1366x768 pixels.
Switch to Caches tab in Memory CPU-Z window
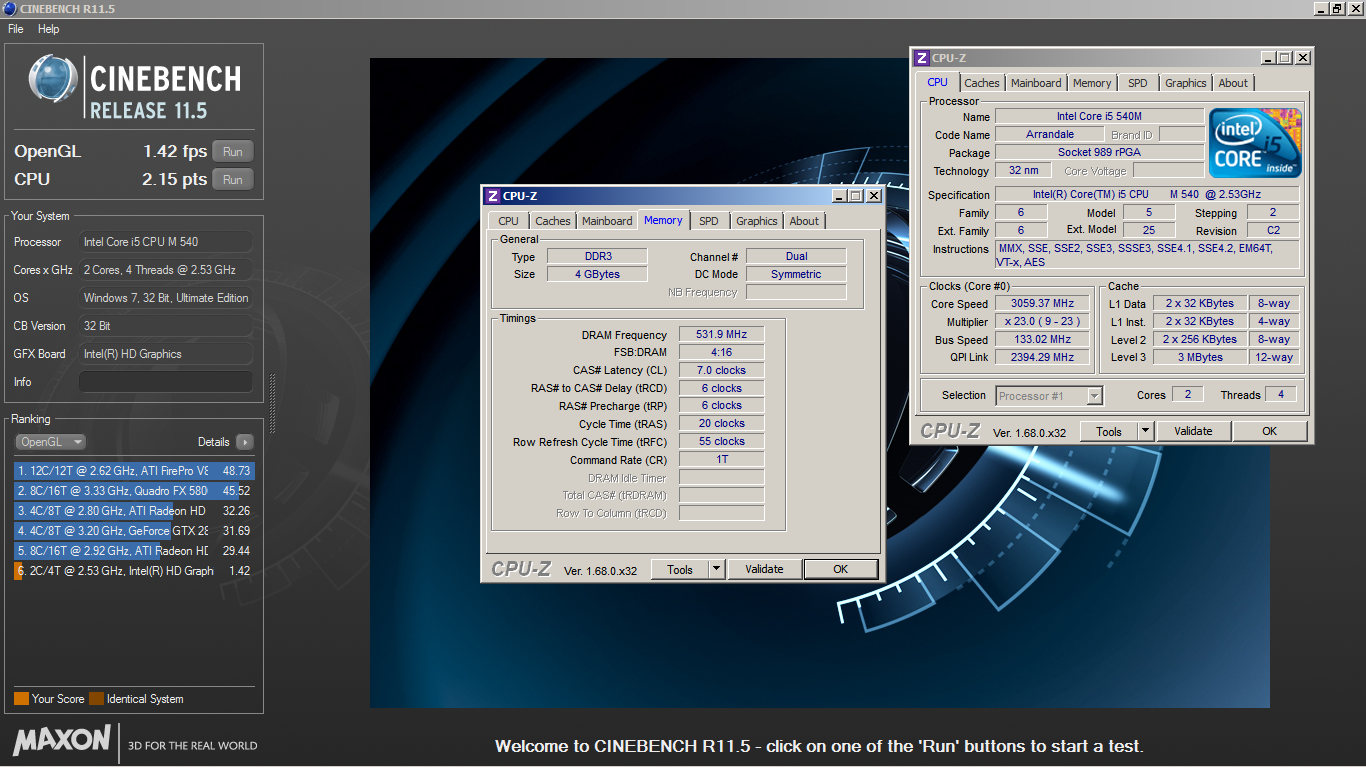[x=552, y=221]
